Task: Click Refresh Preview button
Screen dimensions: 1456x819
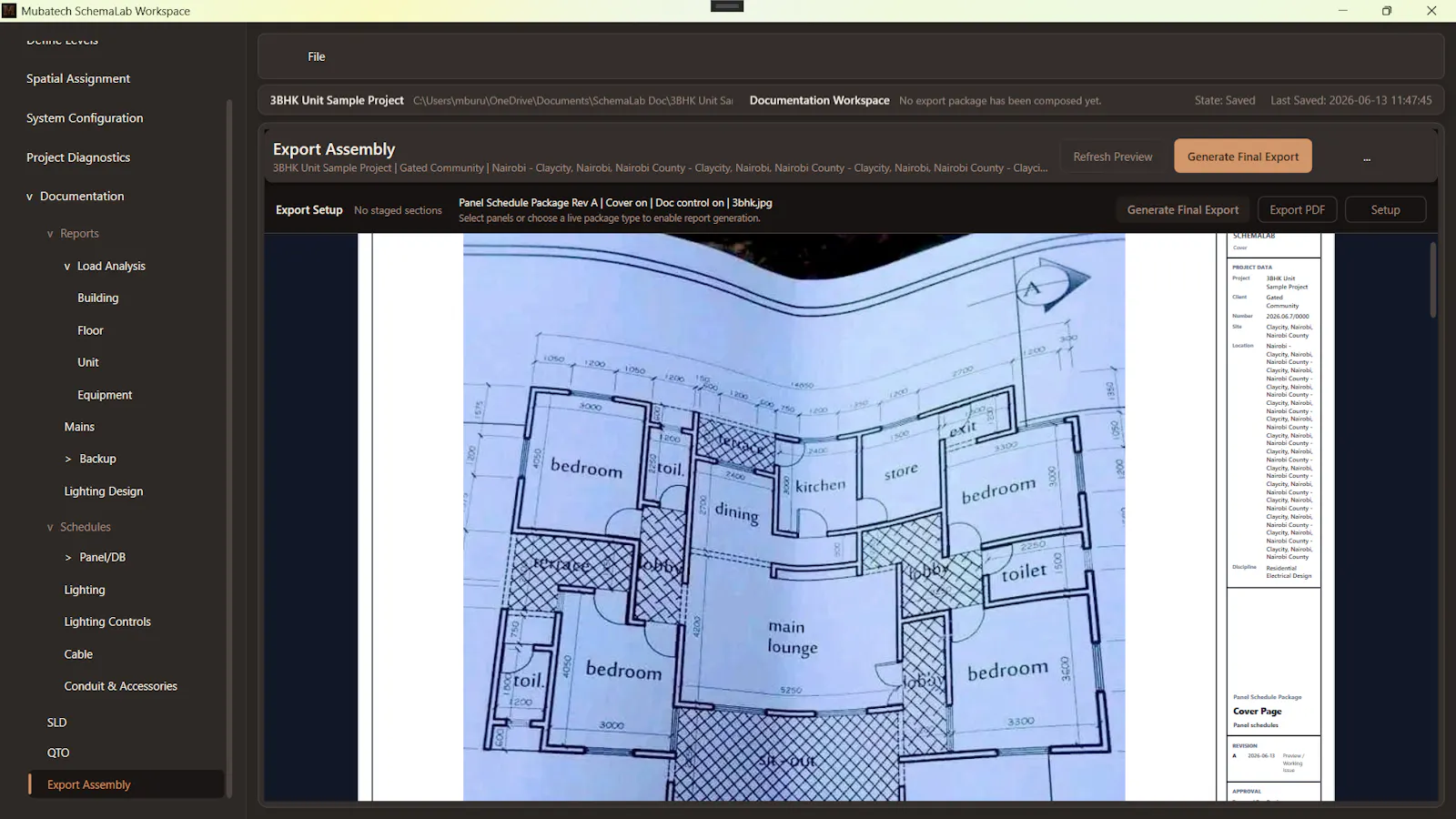Action: coord(1112,157)
